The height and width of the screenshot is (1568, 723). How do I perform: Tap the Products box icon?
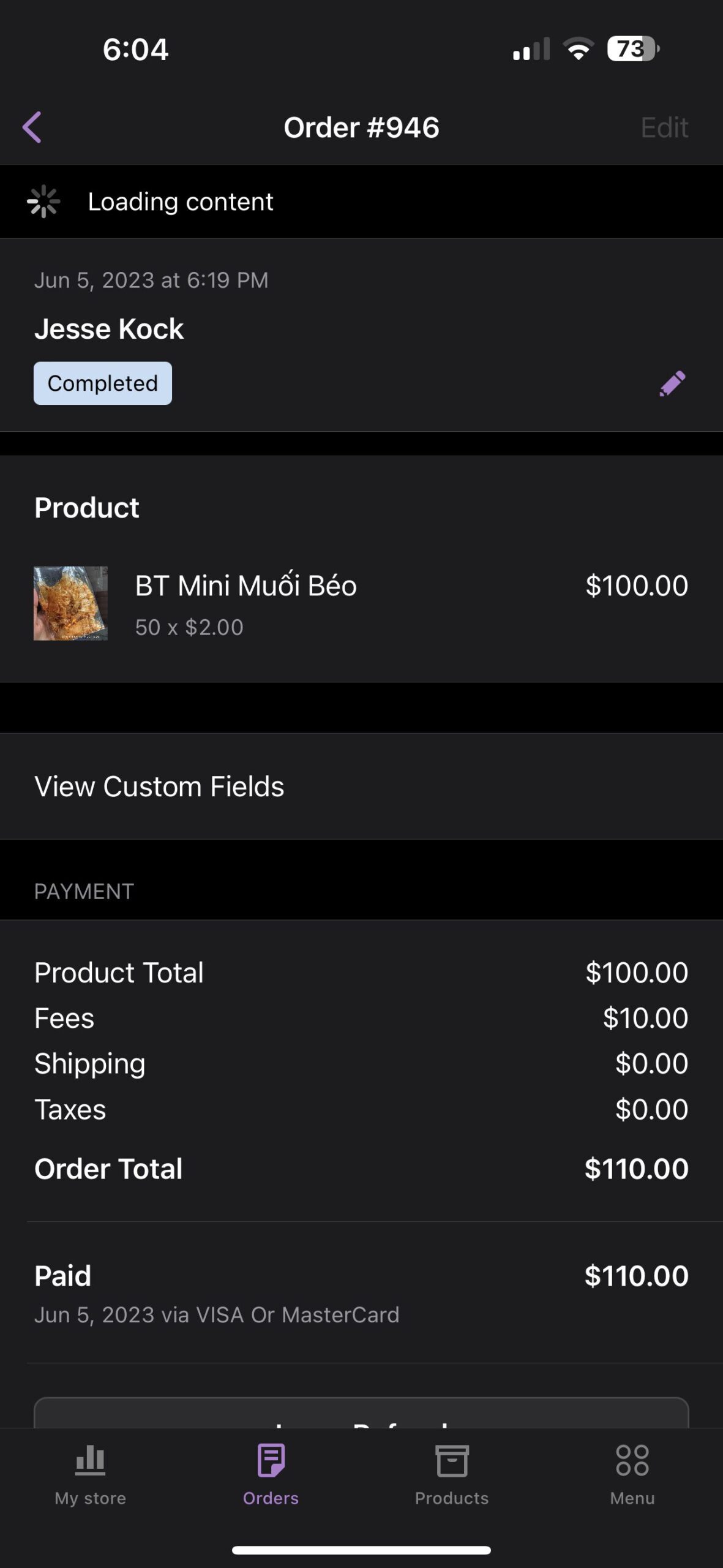[x=452, y=1461]
